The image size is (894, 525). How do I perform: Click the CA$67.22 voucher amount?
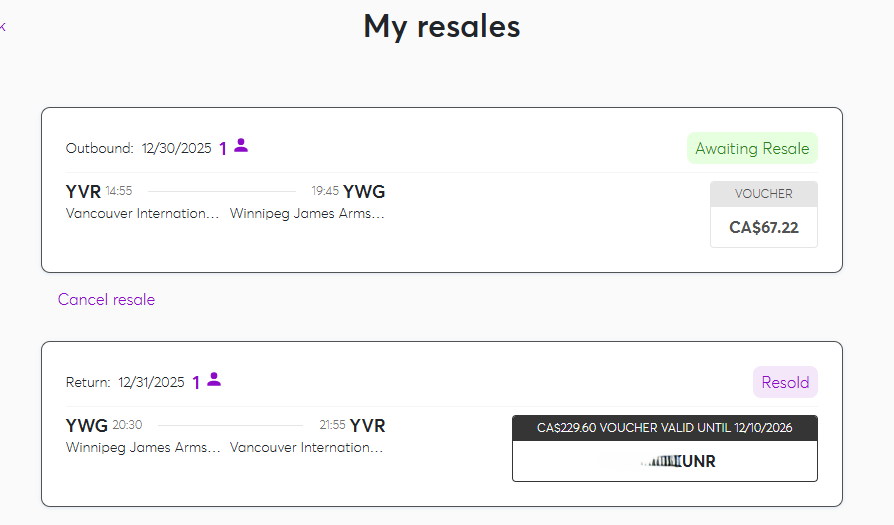click(763, 227)
